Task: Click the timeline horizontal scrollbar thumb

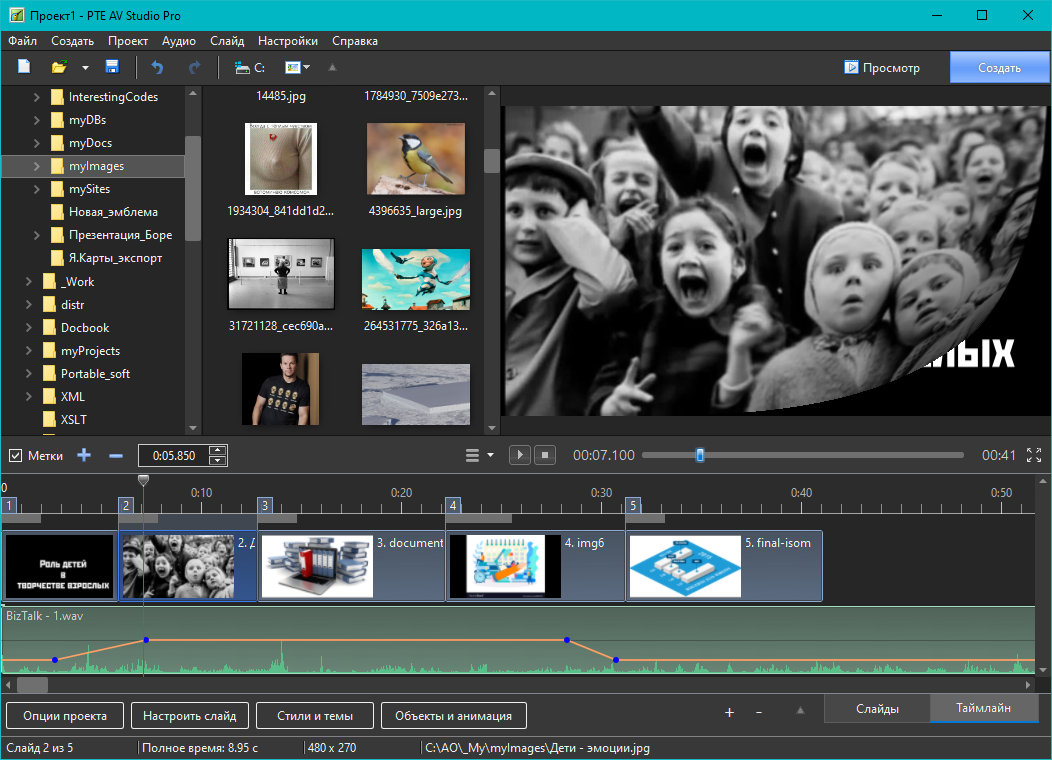Action: pyautogui.click(x=32, y=685)
